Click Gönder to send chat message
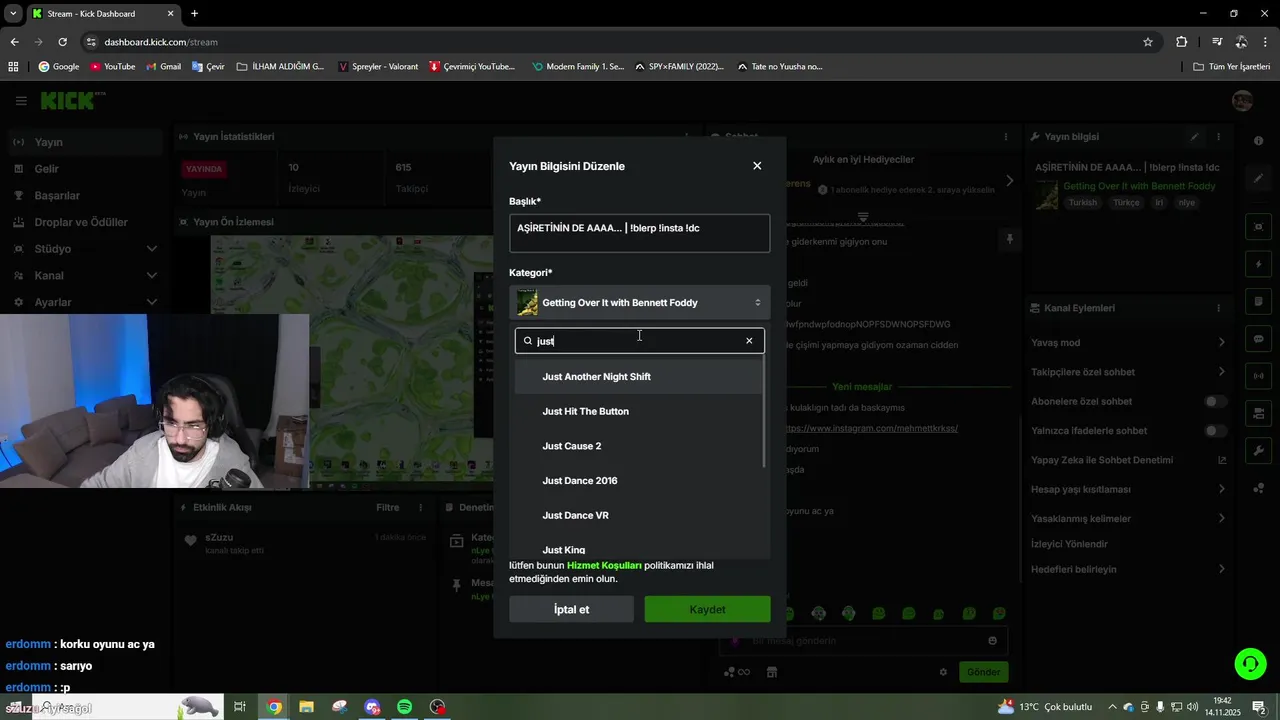1280x720 pixels. (x=983, y=672)
